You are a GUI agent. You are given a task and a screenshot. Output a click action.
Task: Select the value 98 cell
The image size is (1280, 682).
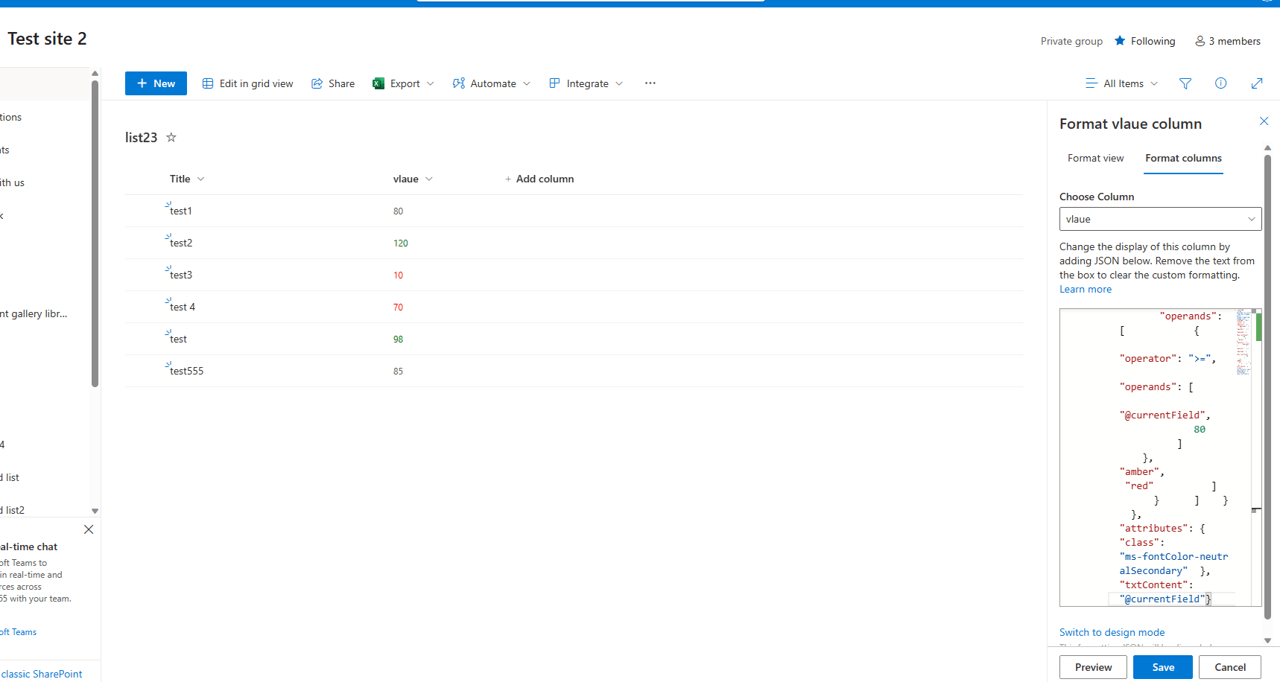398,339
